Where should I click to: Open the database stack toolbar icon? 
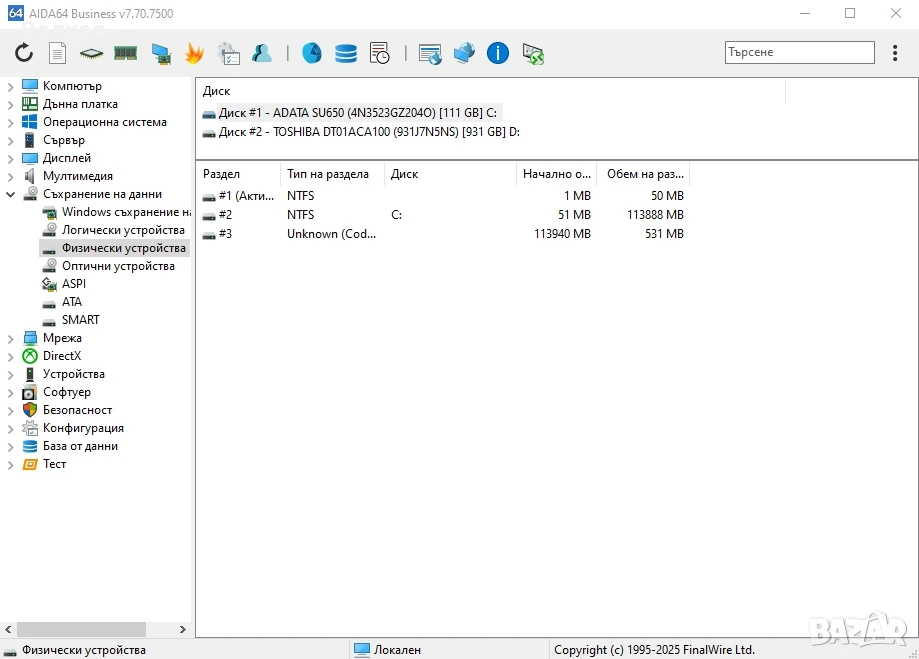(346, 53)
